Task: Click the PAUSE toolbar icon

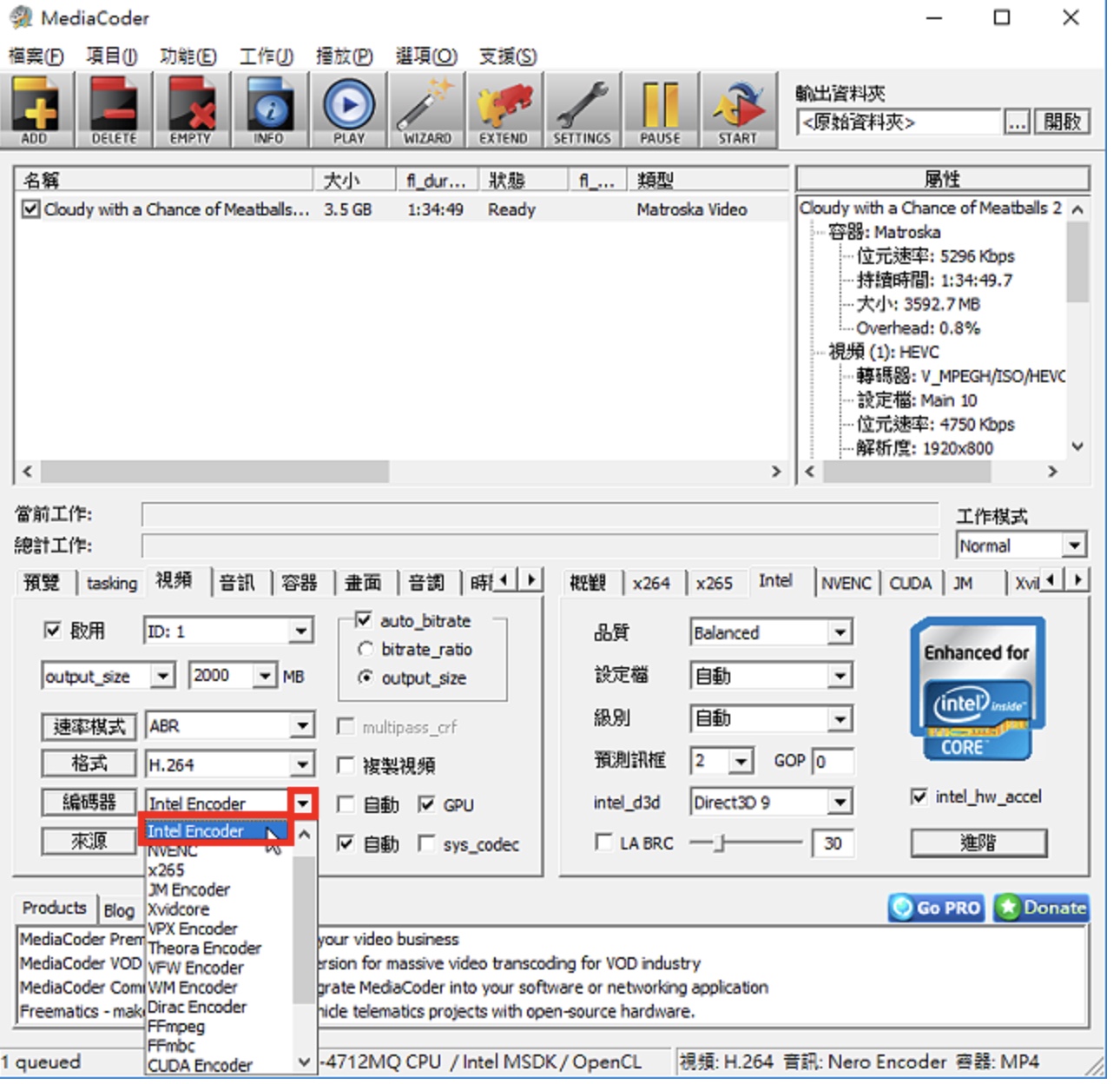Action: 660,111
